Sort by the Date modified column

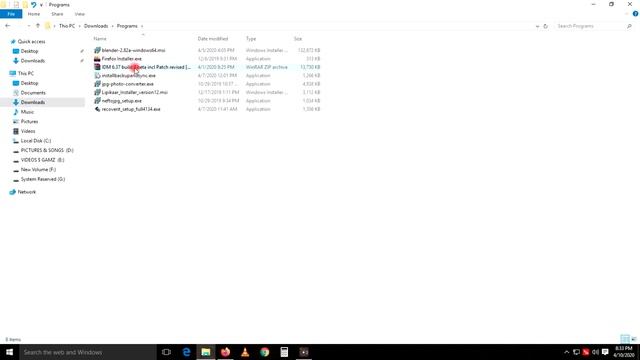[x=213, y=39]
